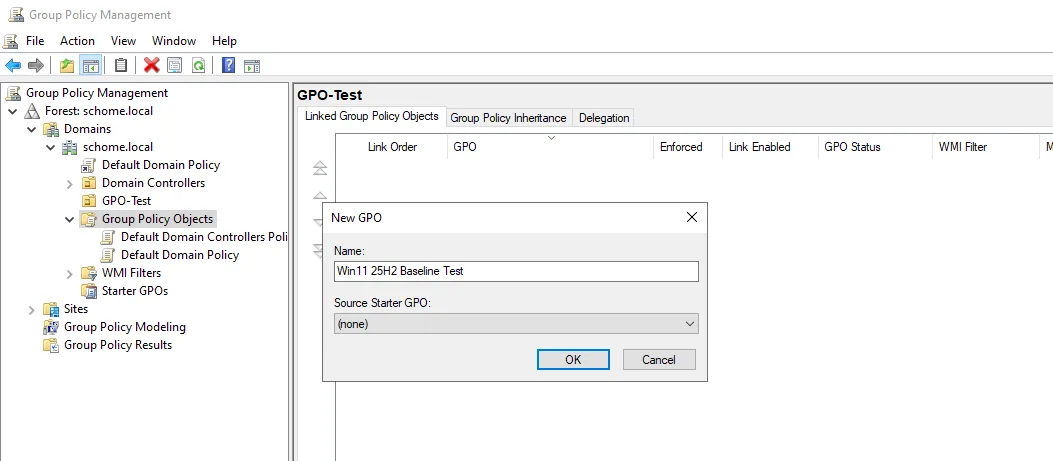This screenshot has height=461, width=1053.
Task: Click the Forward arrow toolbar icon
Action: pyautogui.click(x=36, y=65)
